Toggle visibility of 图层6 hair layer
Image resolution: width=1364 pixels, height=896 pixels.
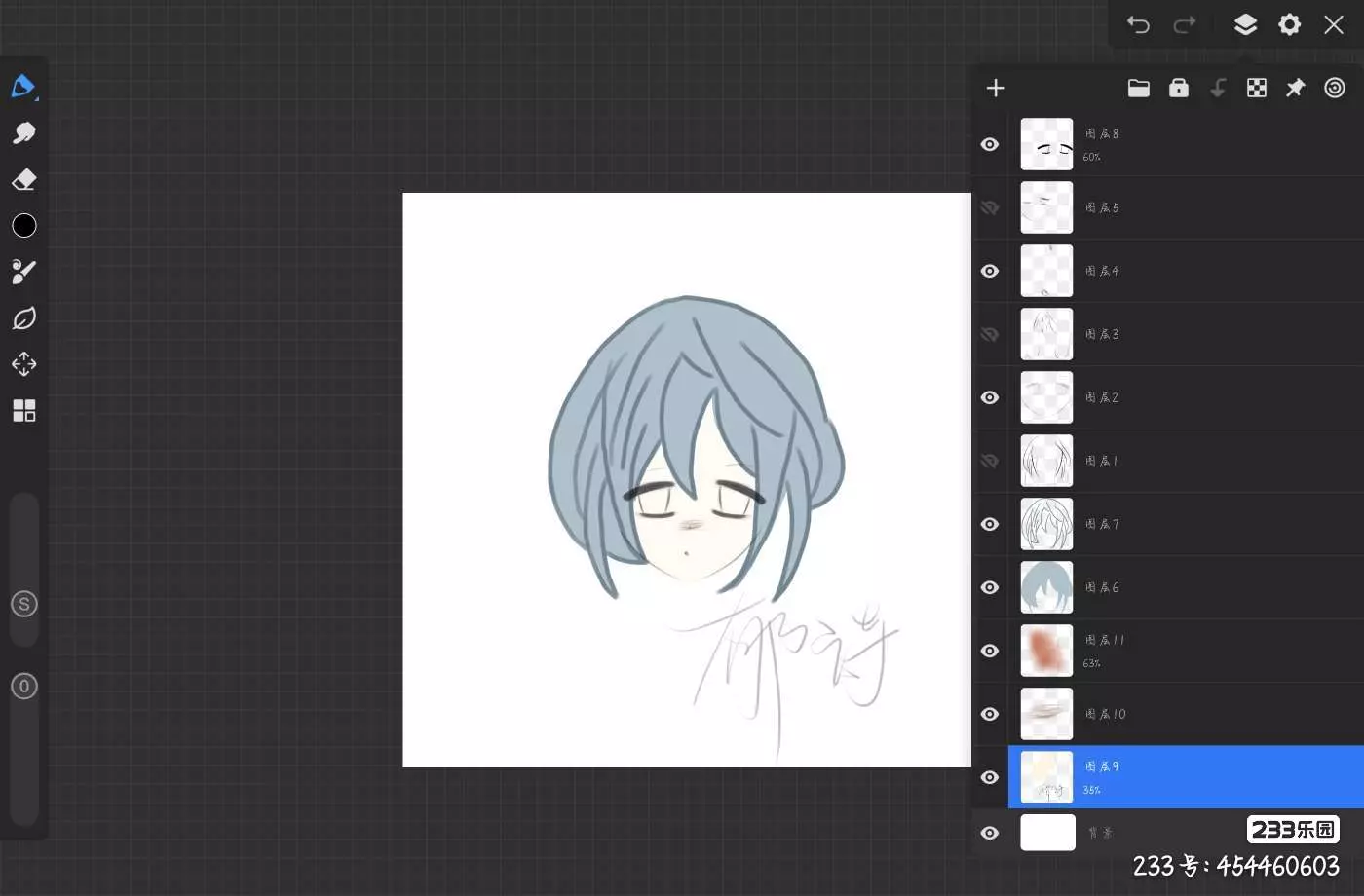[x=990, y=587]
